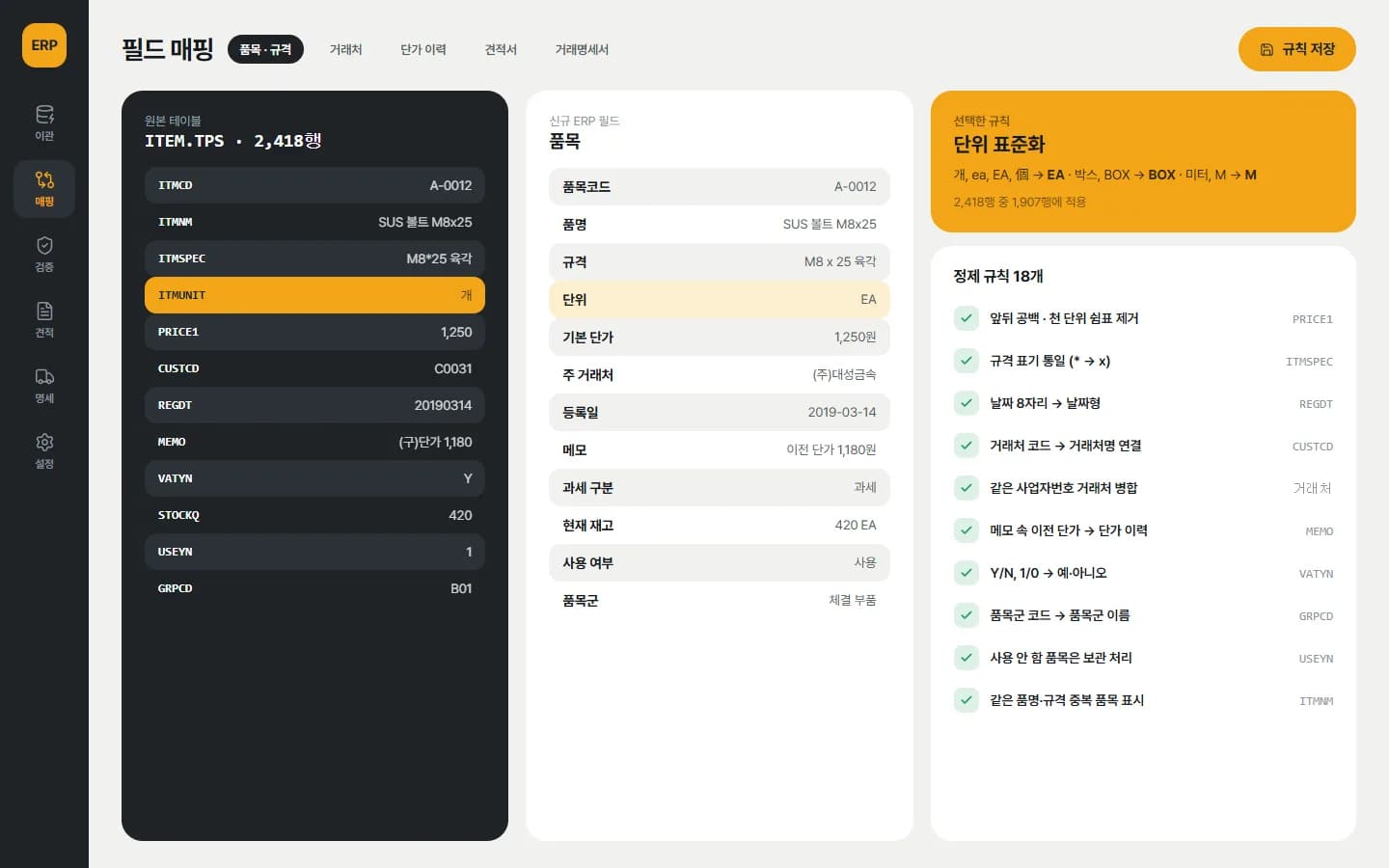Select the CUSTCD source row
Image resolution: width=1389 pixels, height=868 pixels.
[314, 368]
